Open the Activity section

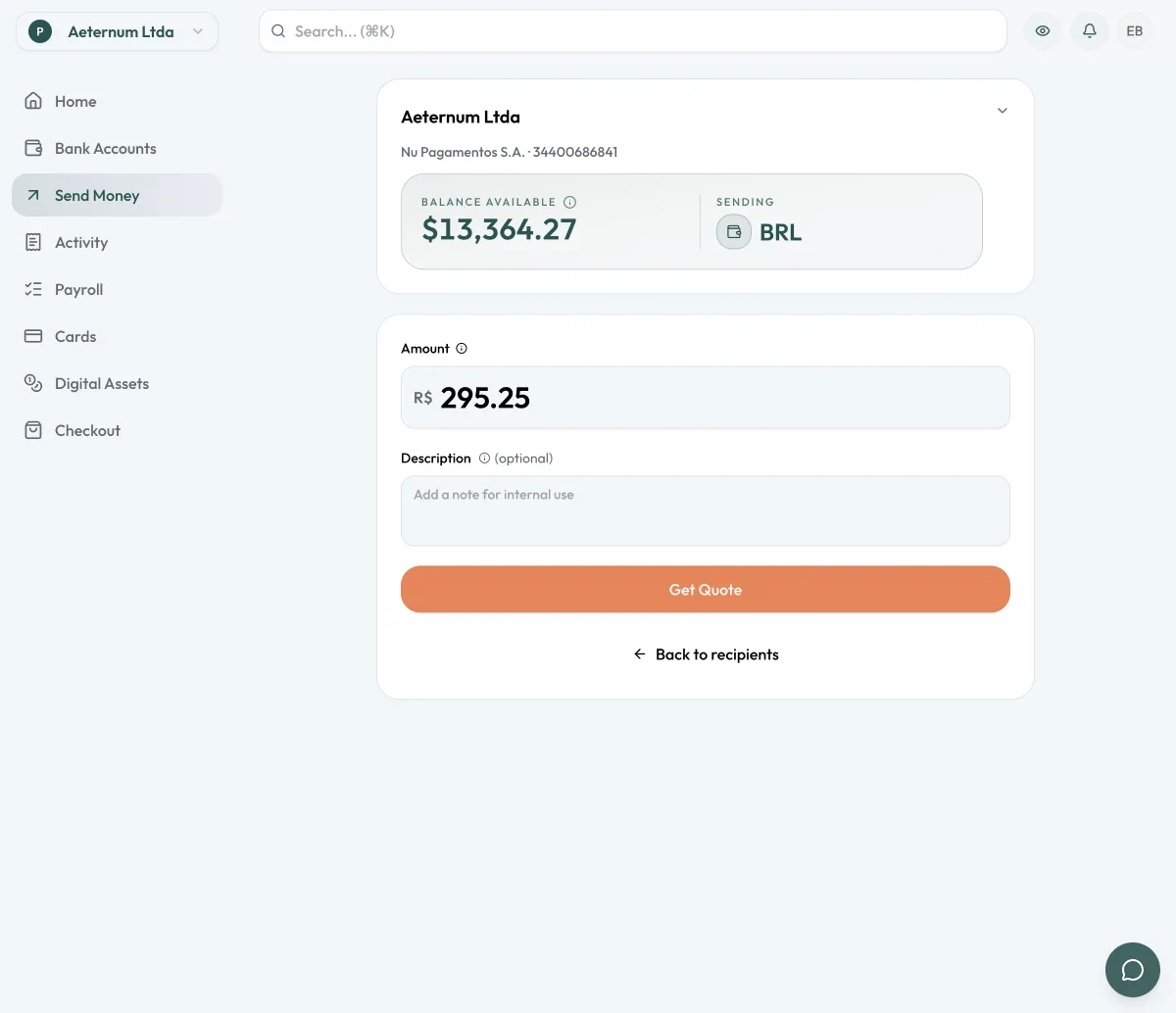point(118,242)
